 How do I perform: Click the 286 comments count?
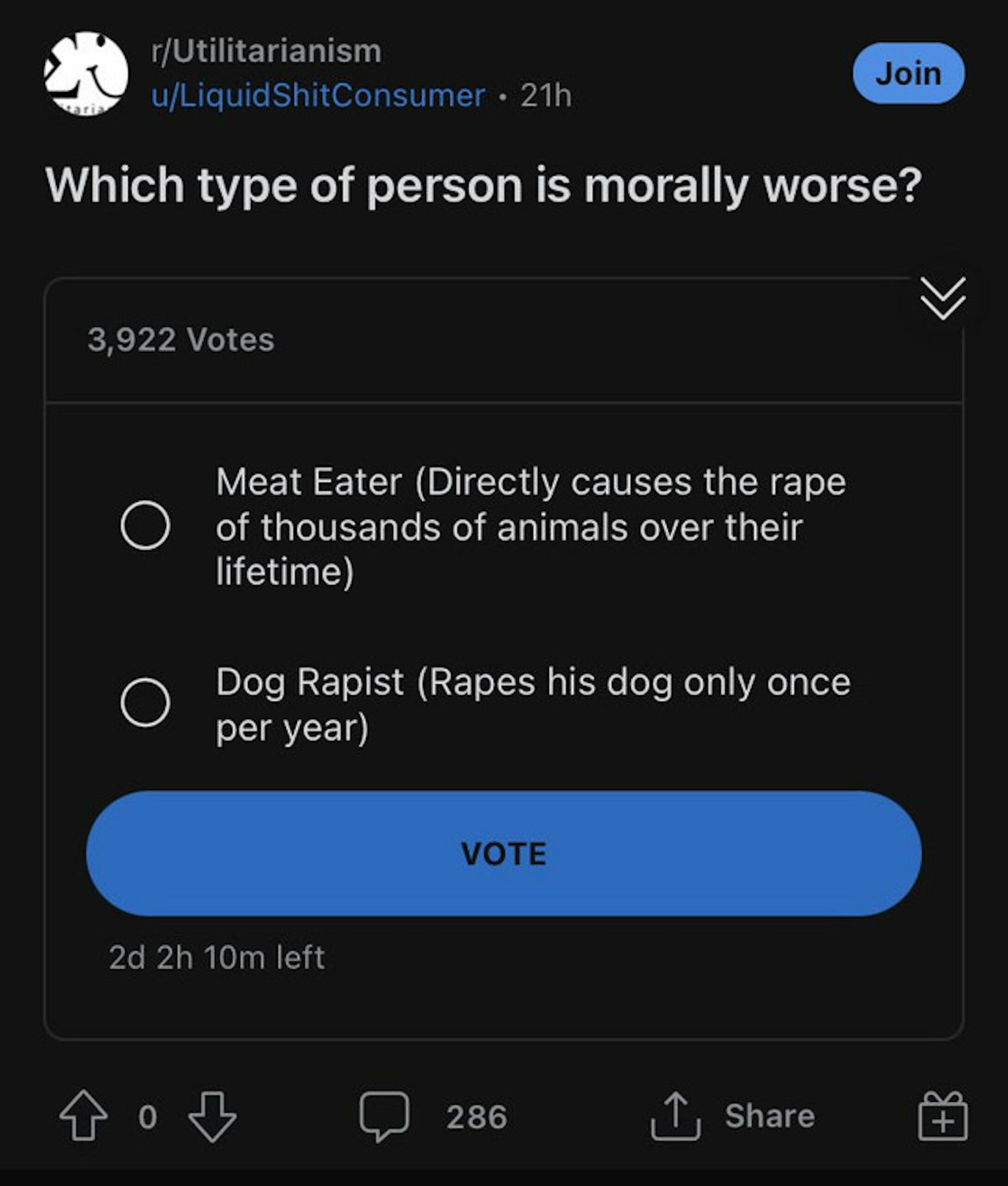click(x=477, y=1116)
